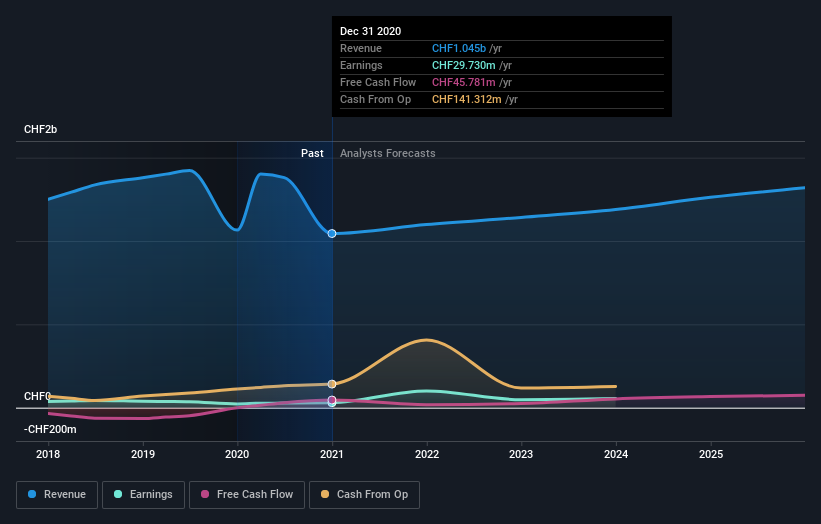
Task: Click the CHF141.312m cash from op value
Action: [467, 99]
